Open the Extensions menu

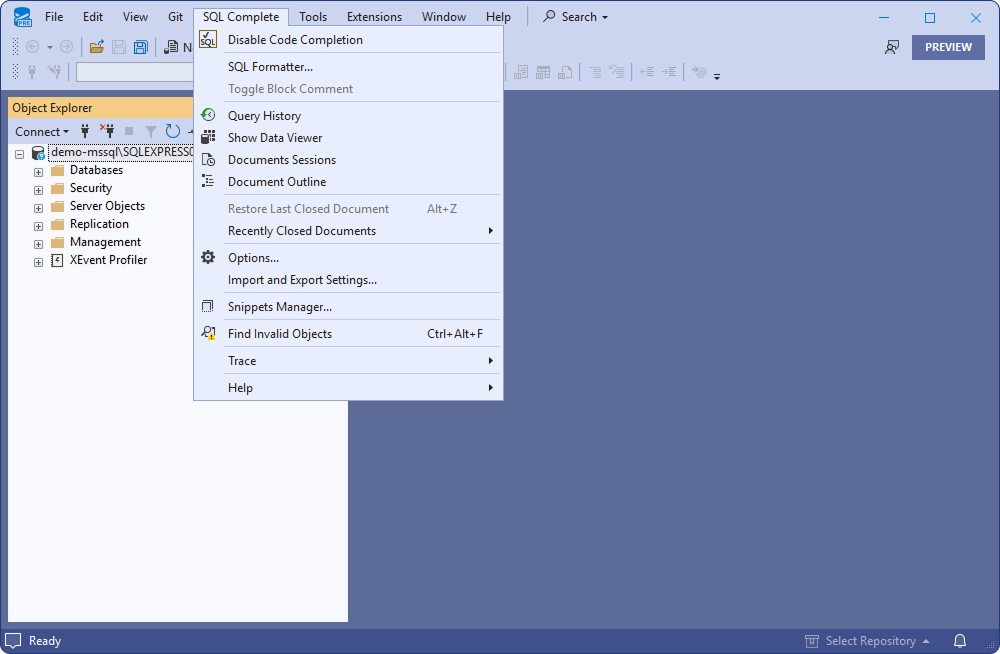pyautogui.click(x=374, y=16)
